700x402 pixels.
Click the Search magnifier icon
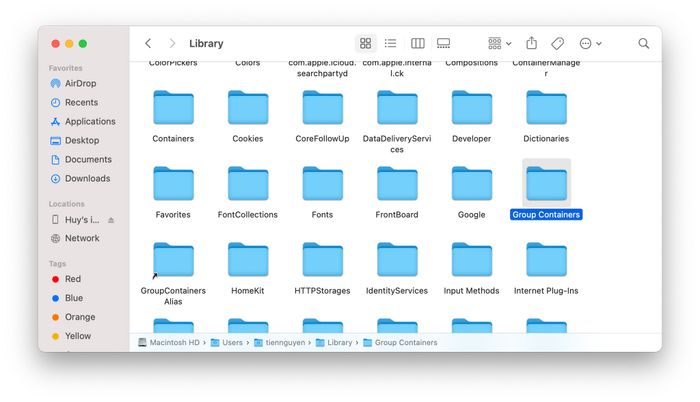pos(643,44)
